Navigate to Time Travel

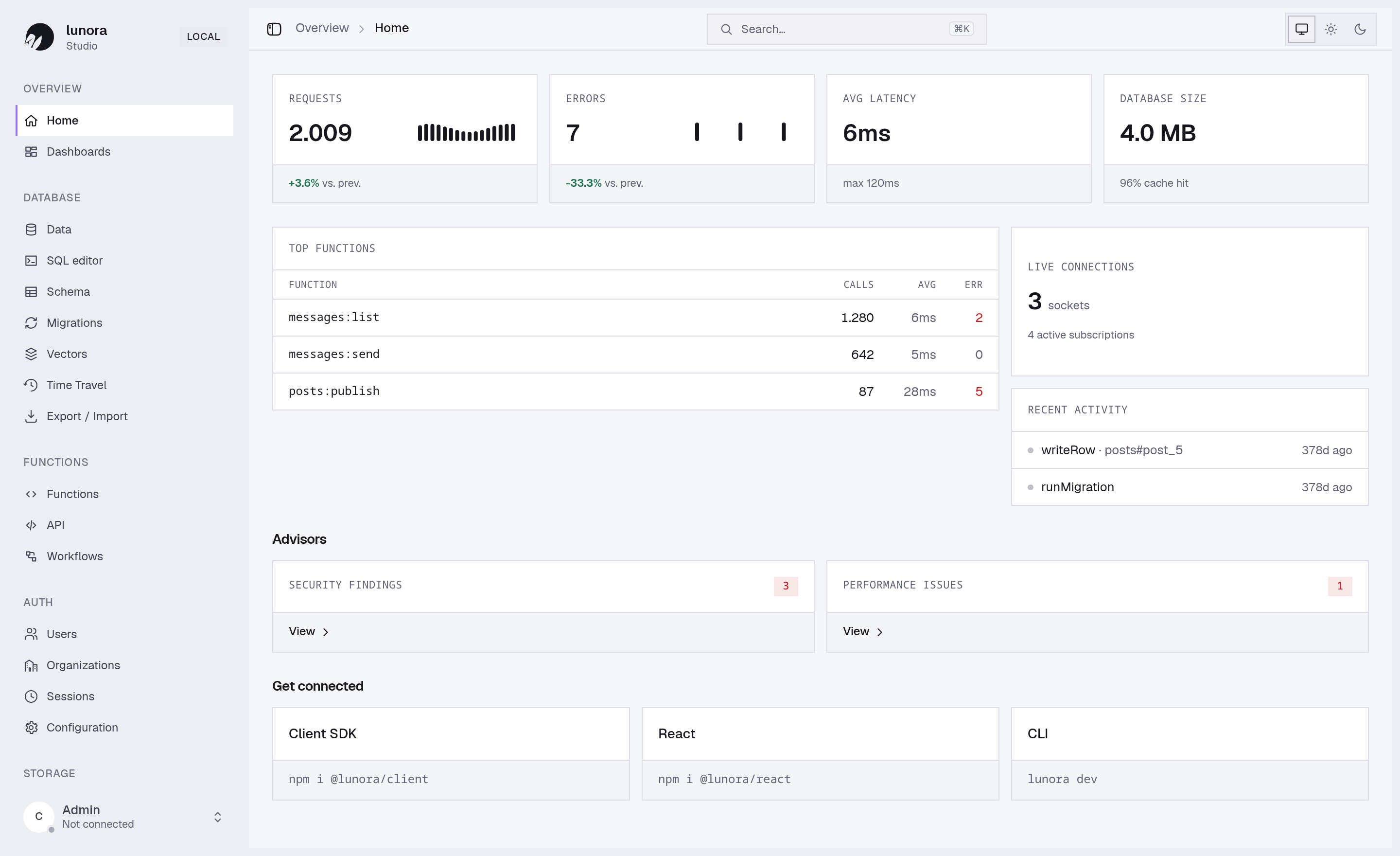click(124, 385)
